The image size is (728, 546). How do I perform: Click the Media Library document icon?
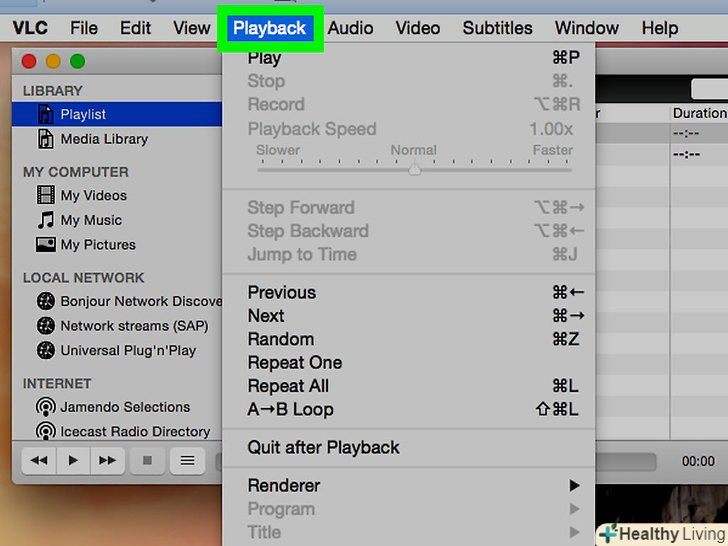click(46, 139)
